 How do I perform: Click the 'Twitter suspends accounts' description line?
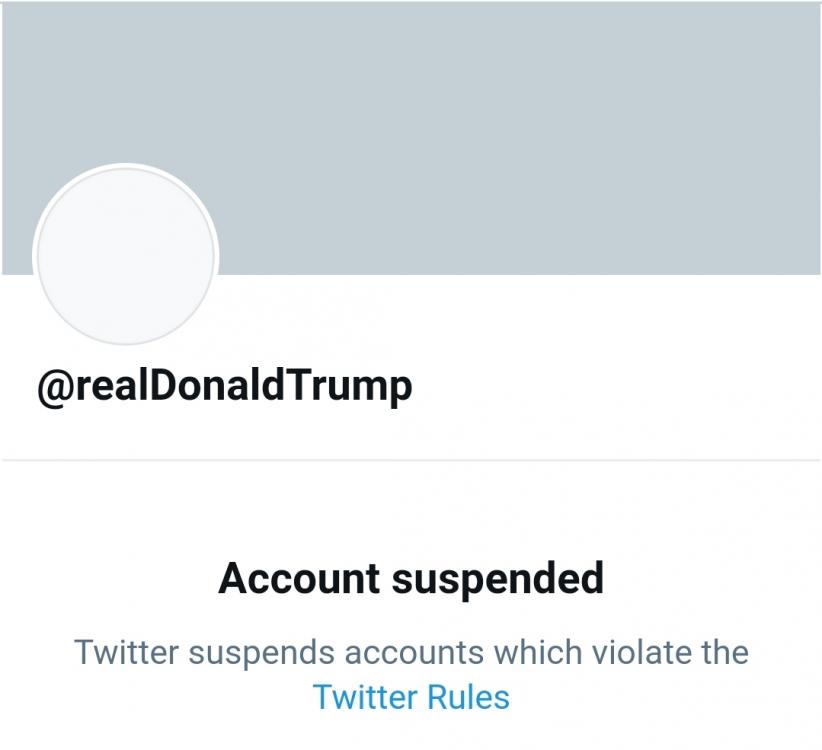click(x=411, y=652)
